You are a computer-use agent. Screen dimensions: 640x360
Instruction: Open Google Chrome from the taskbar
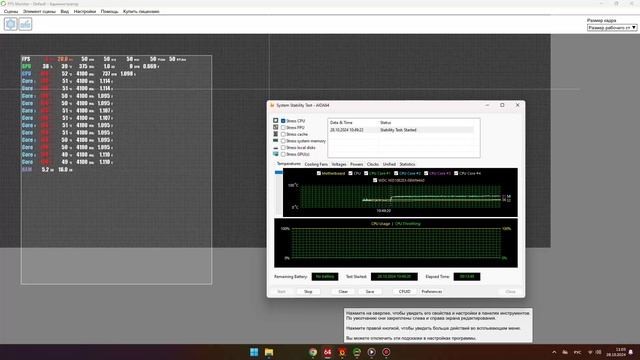(313, 352)
